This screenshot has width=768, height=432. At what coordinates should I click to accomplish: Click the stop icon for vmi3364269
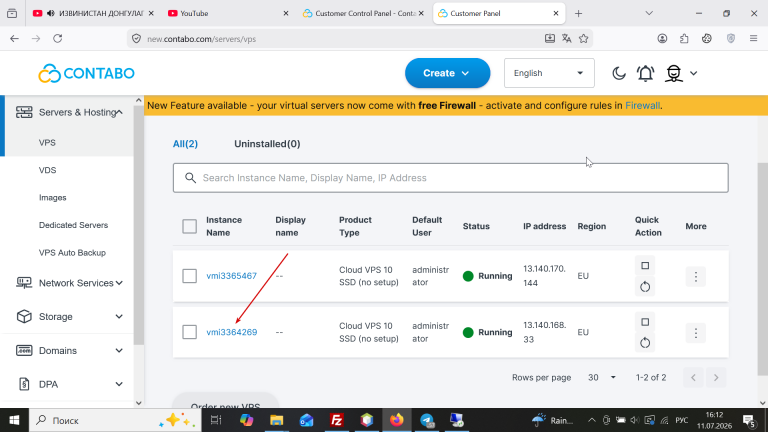point(645,322)
